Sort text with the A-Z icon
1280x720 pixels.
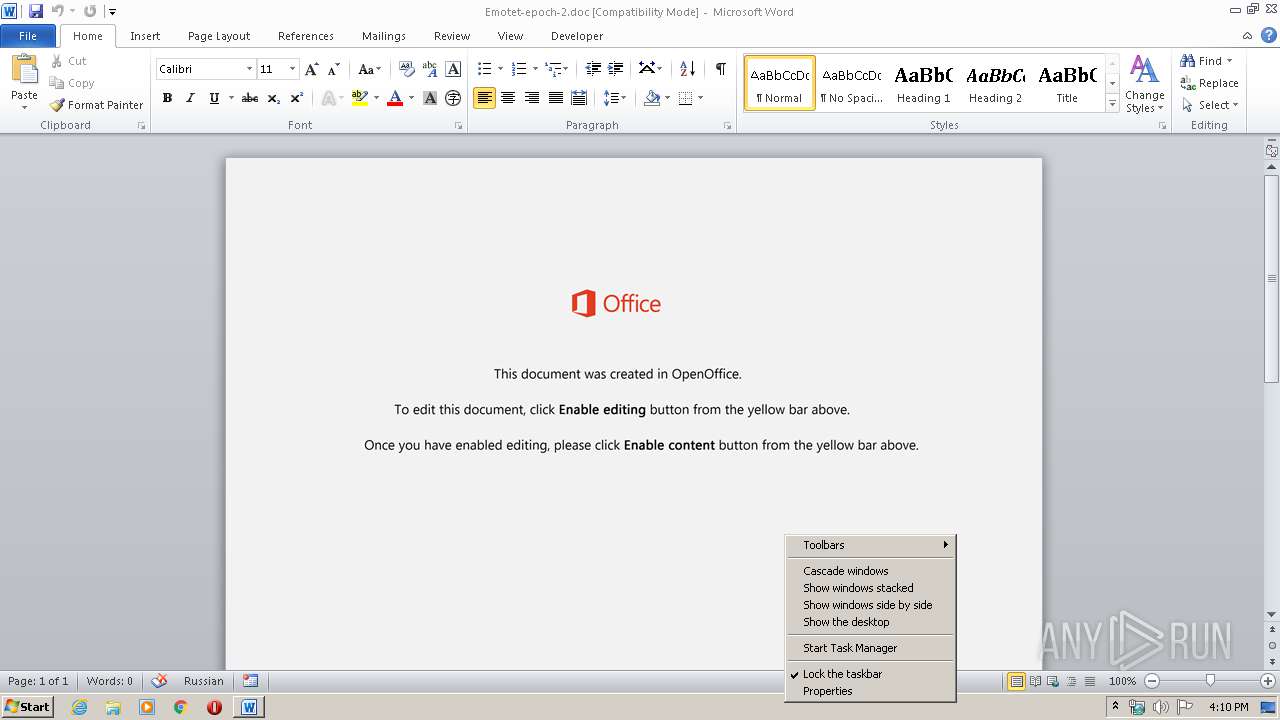(x=687, y=69)
